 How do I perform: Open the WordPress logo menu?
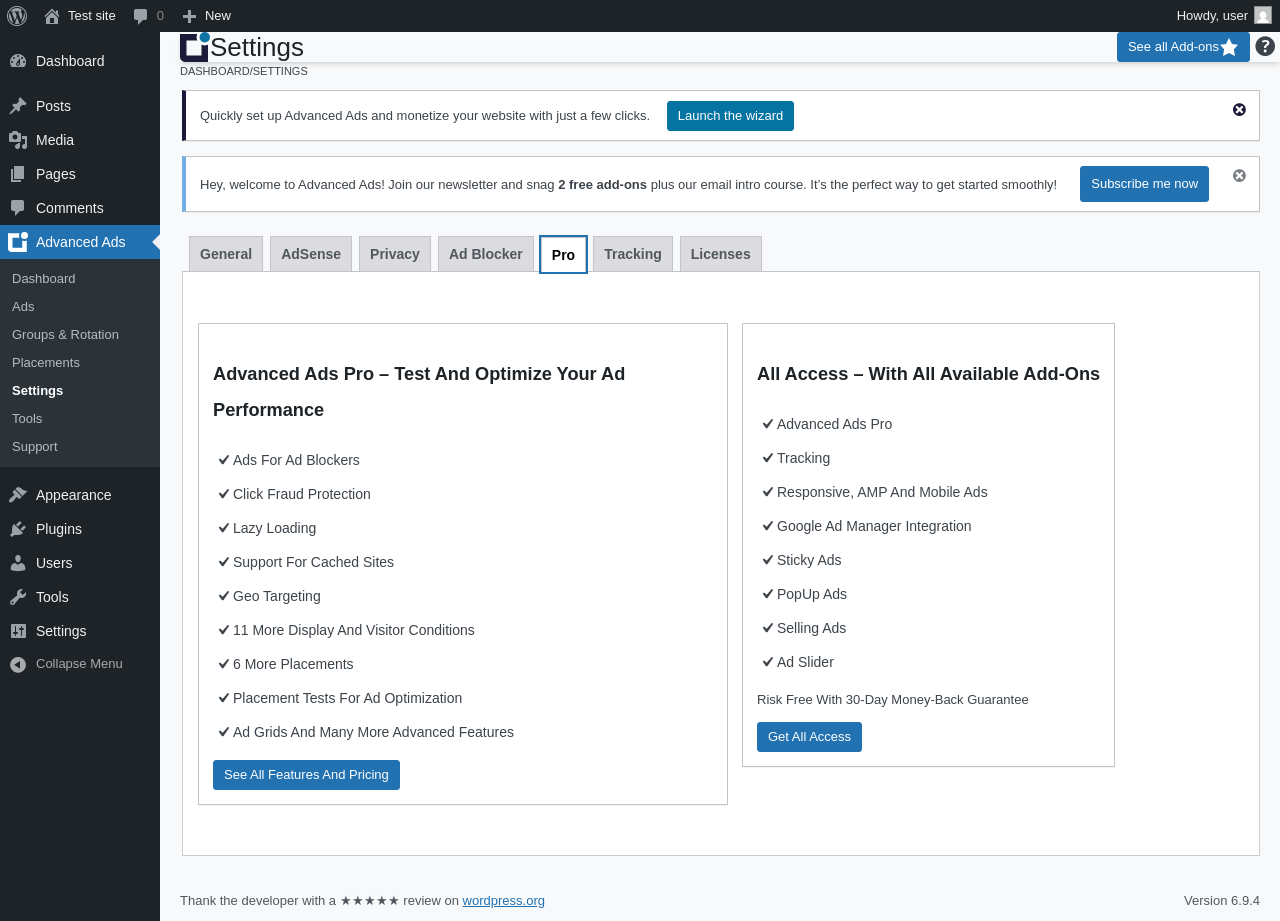coord(17,16)
